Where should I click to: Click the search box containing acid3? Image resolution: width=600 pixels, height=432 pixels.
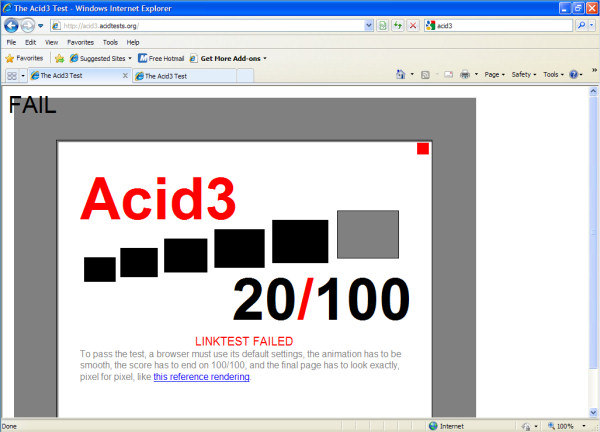coord(498,26)
